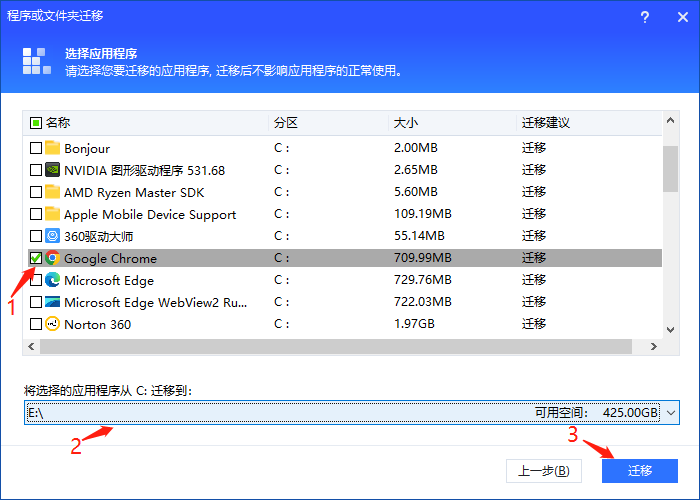Click the vertical scrollbar down arrow
700x500 pixels.
point(670,330)
